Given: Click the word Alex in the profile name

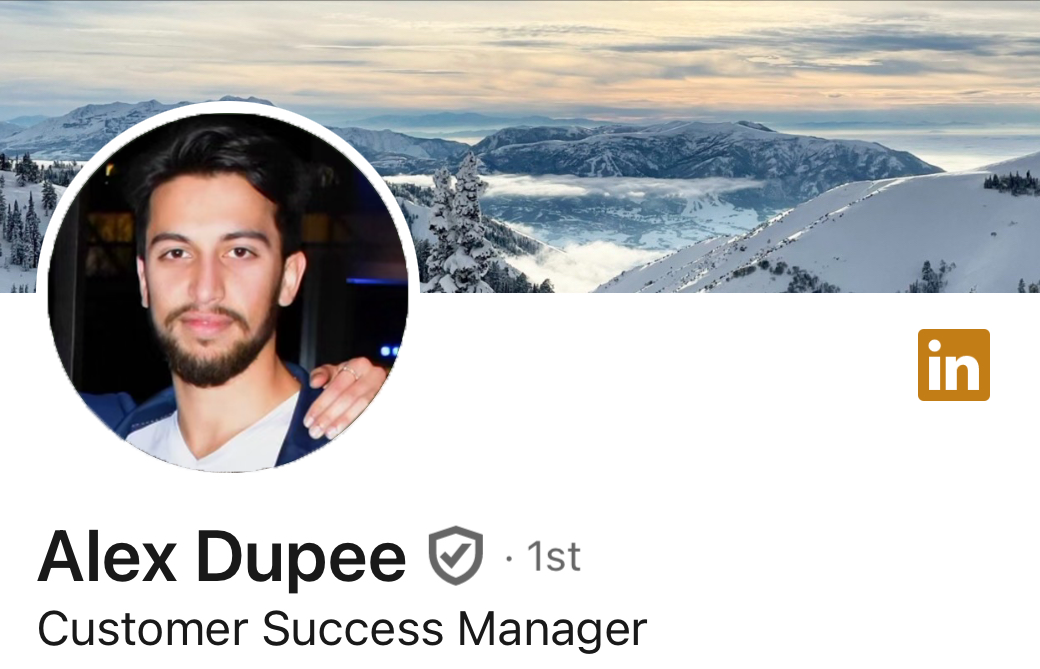Looking at the screenshot, I should click(x=107, y=556).
